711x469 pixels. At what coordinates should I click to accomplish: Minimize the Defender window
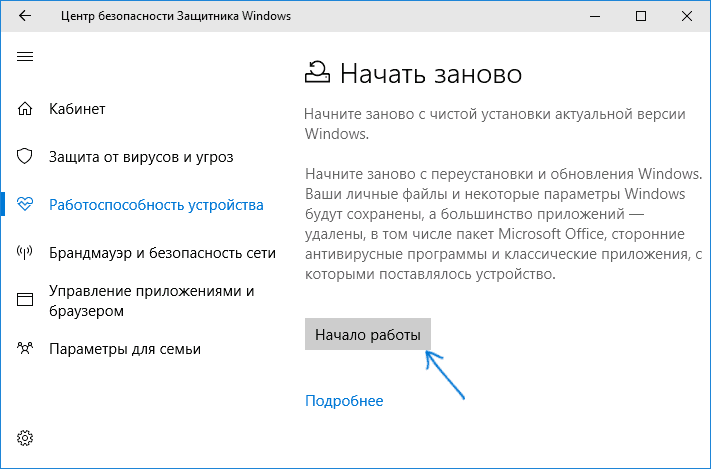pos(595,16)
